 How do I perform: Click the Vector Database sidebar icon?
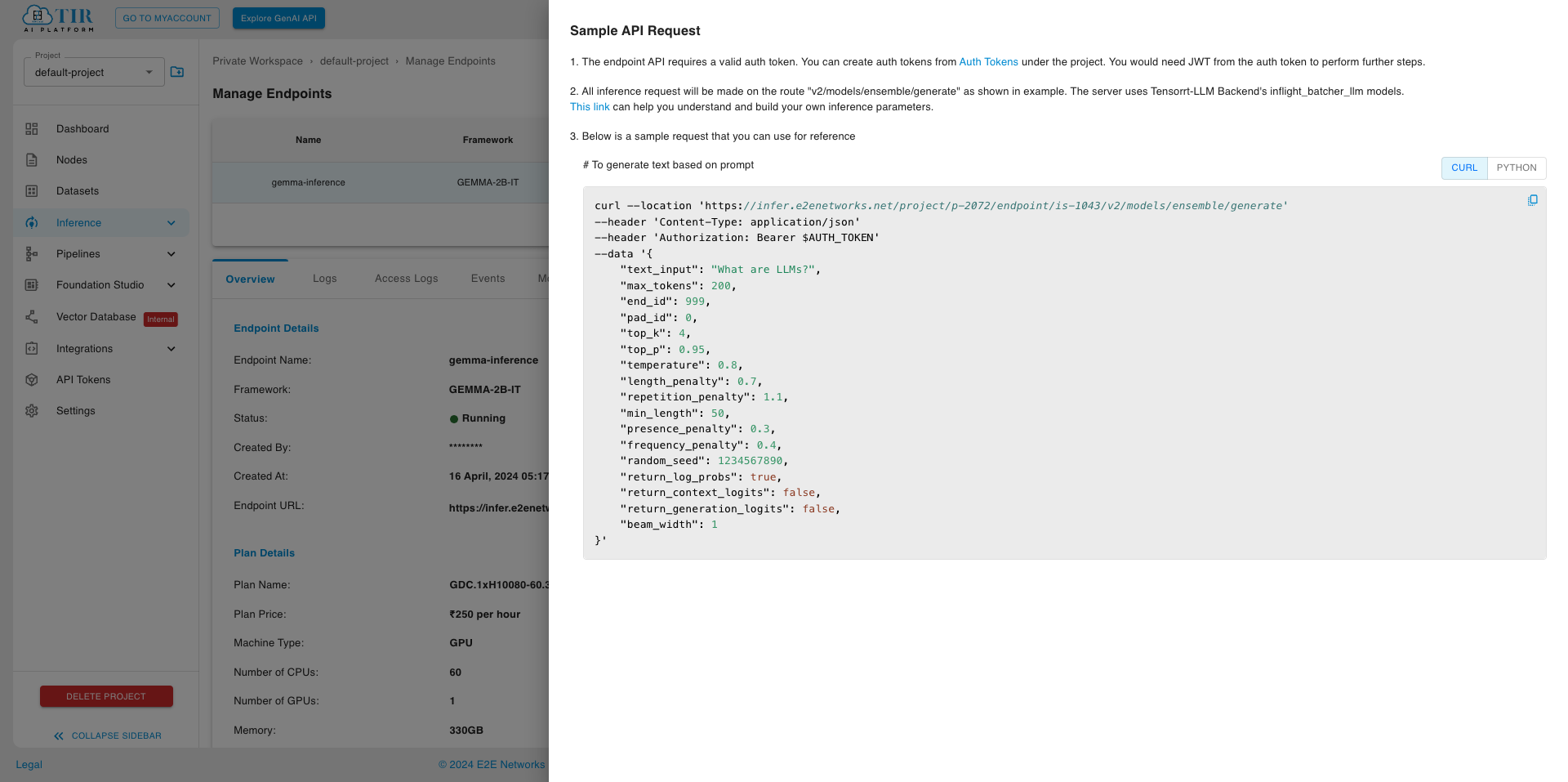[x=32, y=317]
